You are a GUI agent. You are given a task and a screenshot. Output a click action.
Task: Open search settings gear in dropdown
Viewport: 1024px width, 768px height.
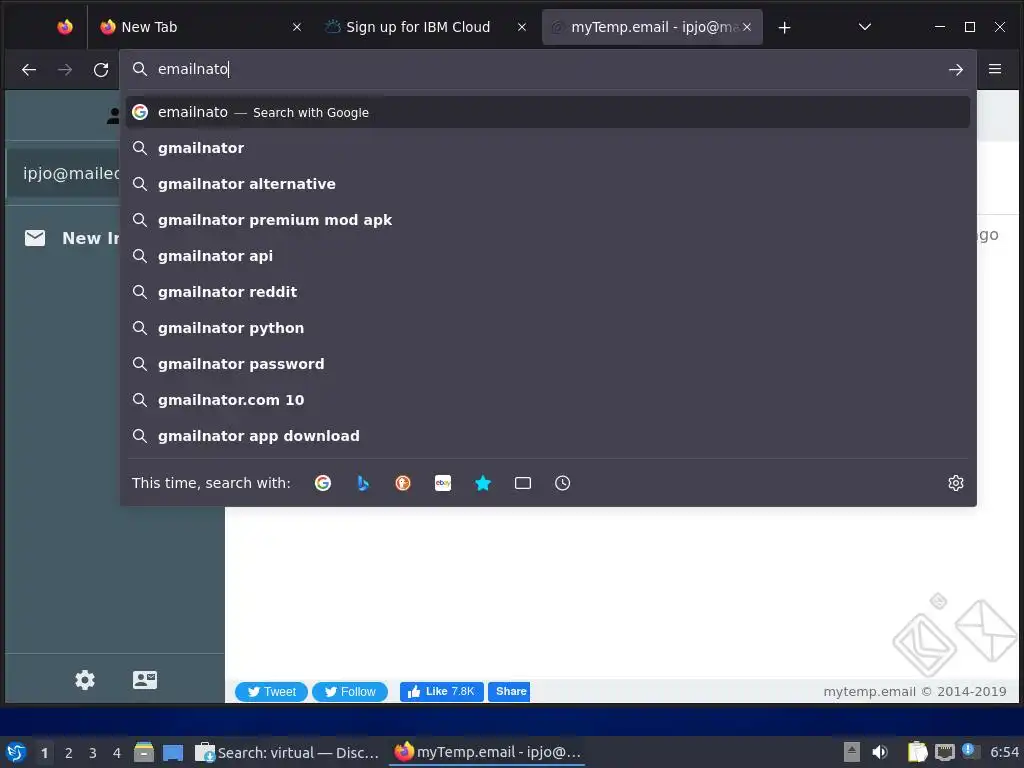(x=955, y=483)
